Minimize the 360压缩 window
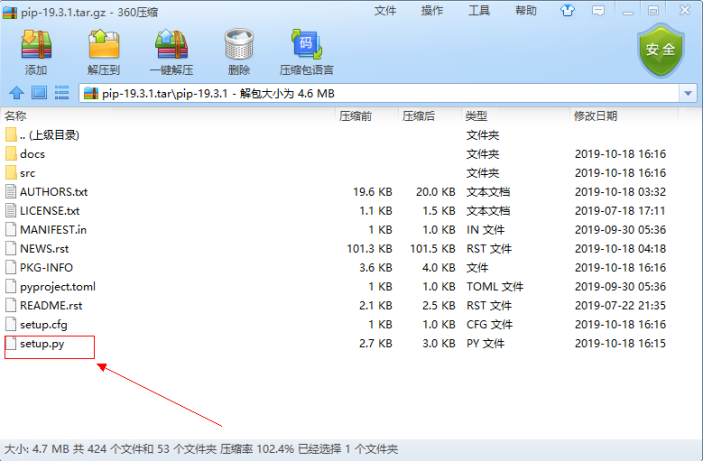703x462 pixels. point(628,11)
